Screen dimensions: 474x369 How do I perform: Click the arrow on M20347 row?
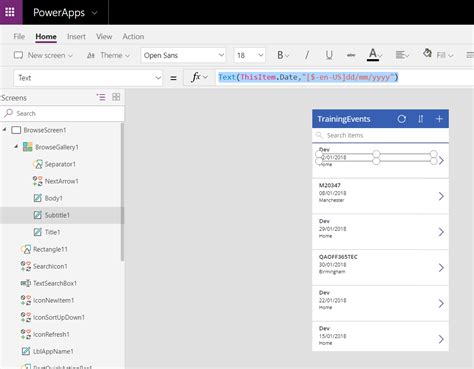(x=441, y=196)
